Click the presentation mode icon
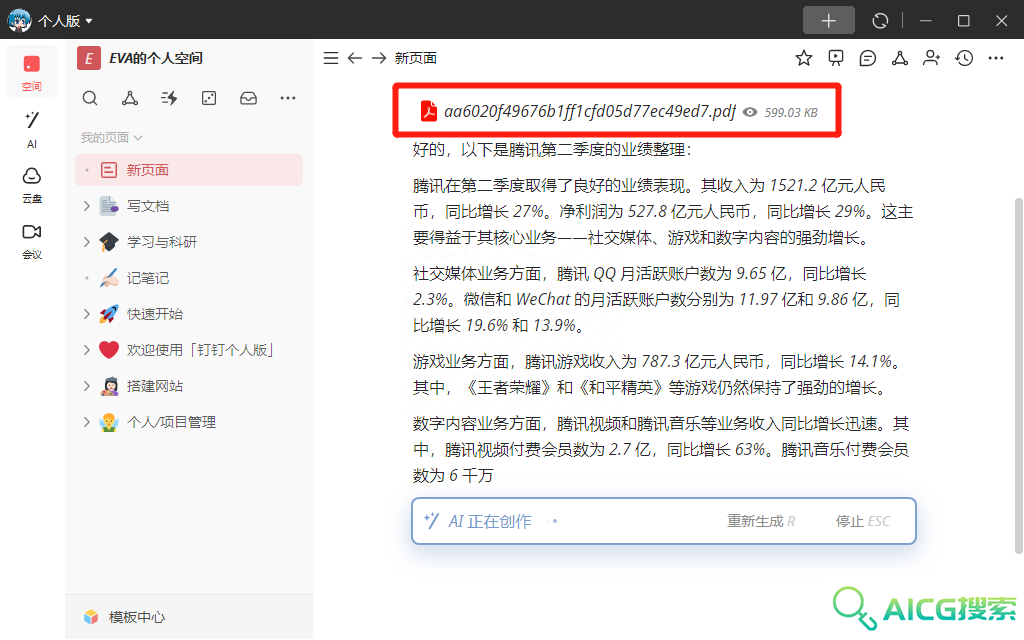 coord(836,58)
